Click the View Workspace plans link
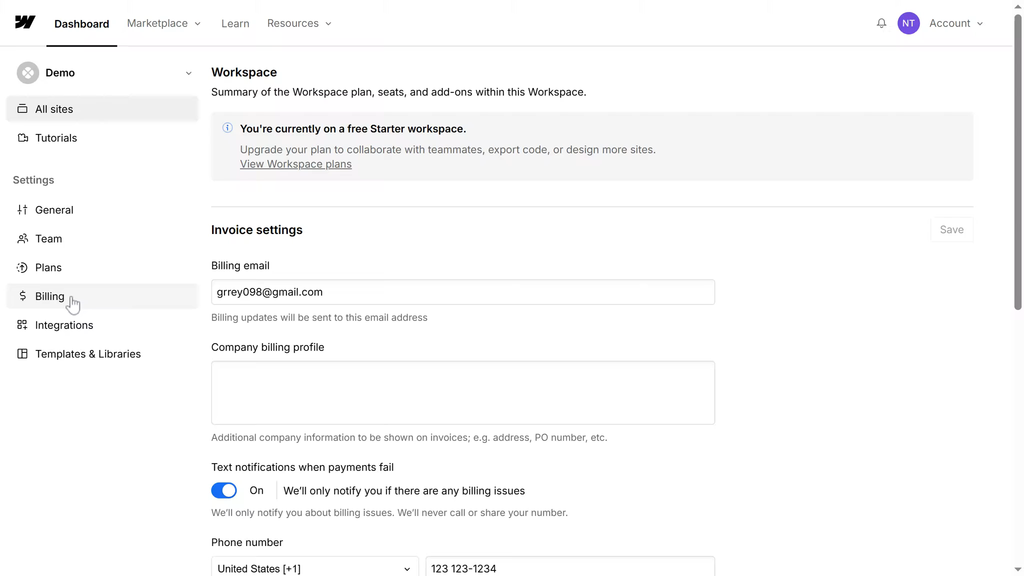Screen dimensions: 1024x576 [x=295, y=164]
